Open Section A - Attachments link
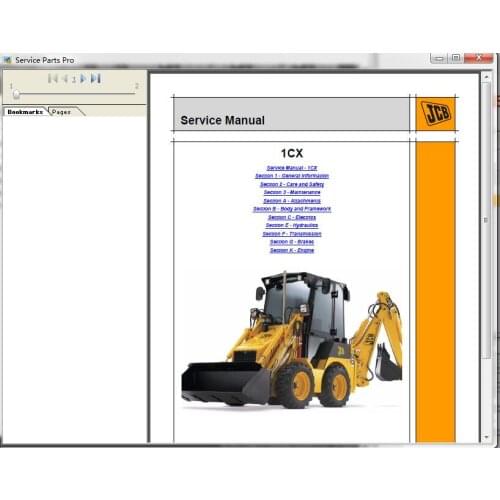Image resolution: width=500 pixels, height=500 pixels. tap(292, 201)
